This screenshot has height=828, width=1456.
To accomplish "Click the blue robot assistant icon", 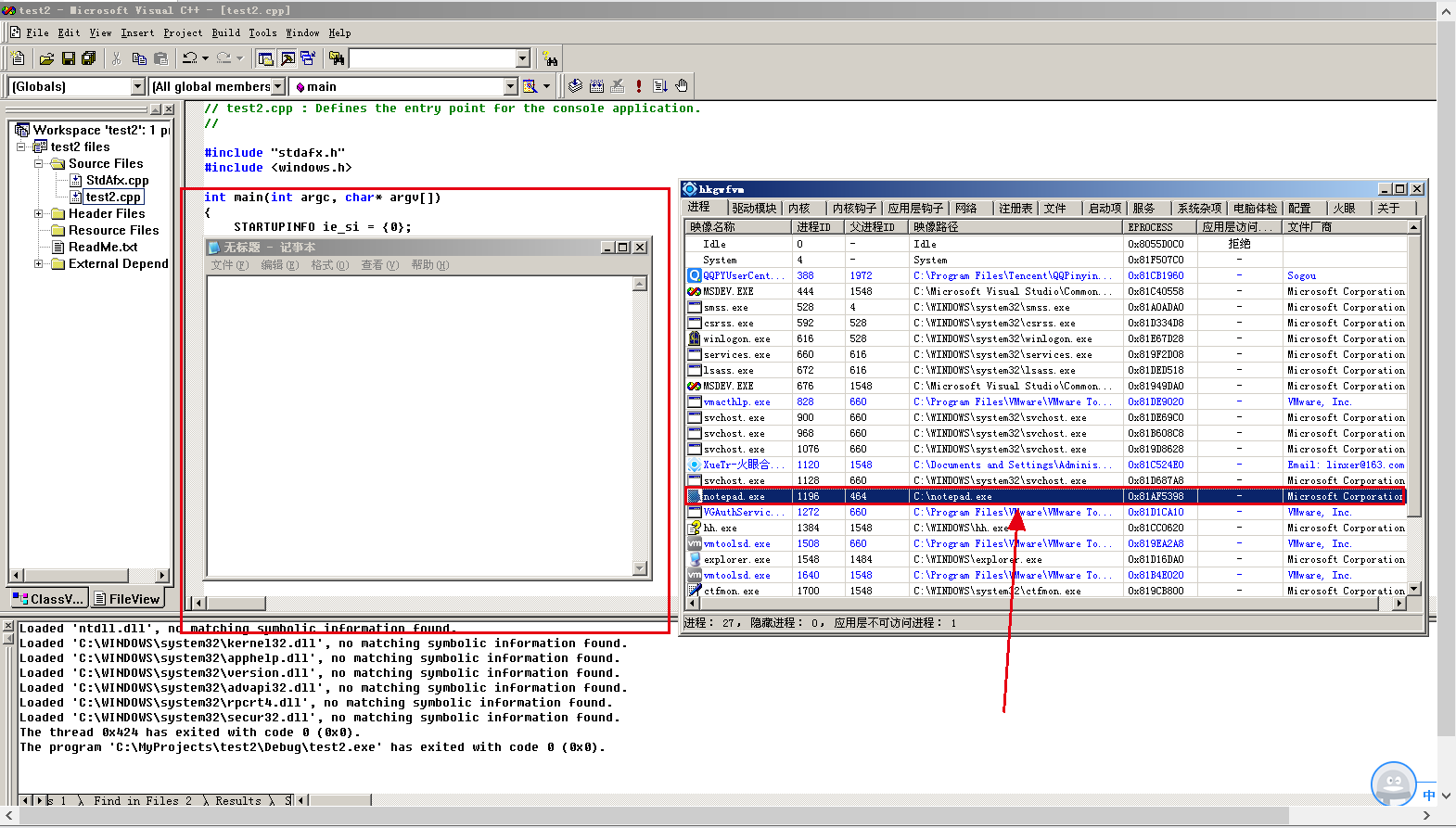I will click(1394, 783).
